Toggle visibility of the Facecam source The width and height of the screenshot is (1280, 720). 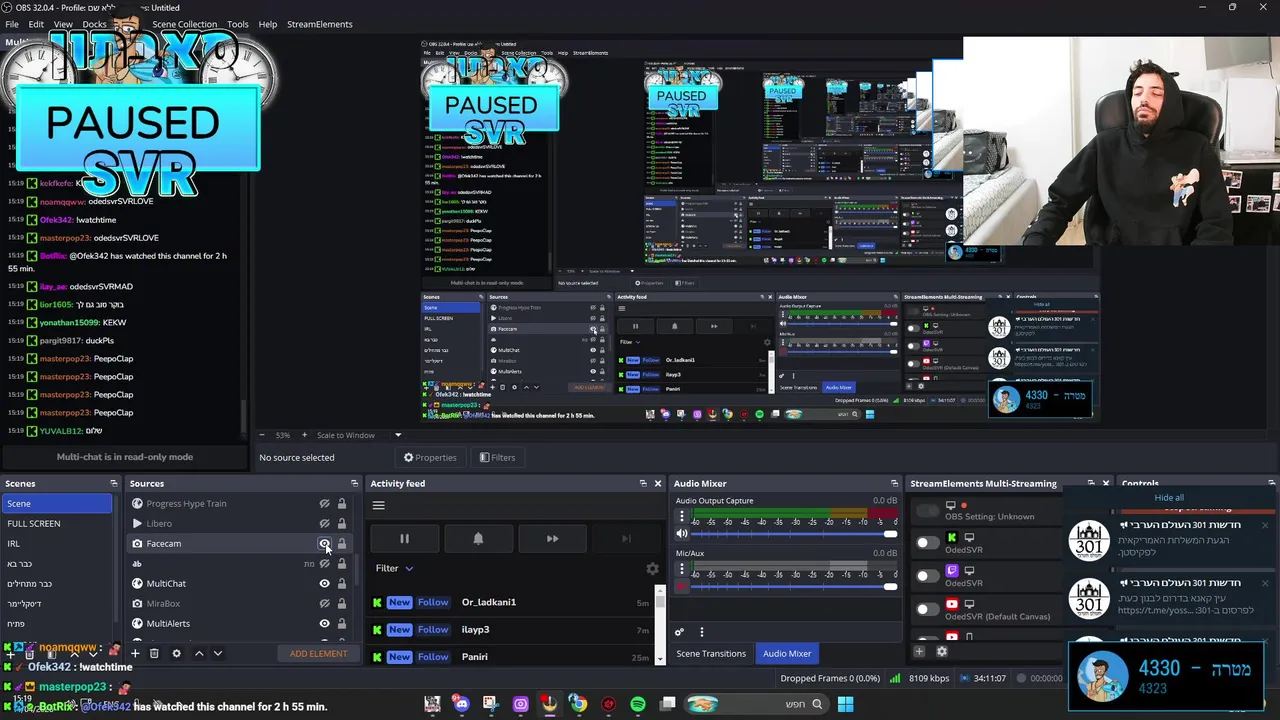click(324, 543)
